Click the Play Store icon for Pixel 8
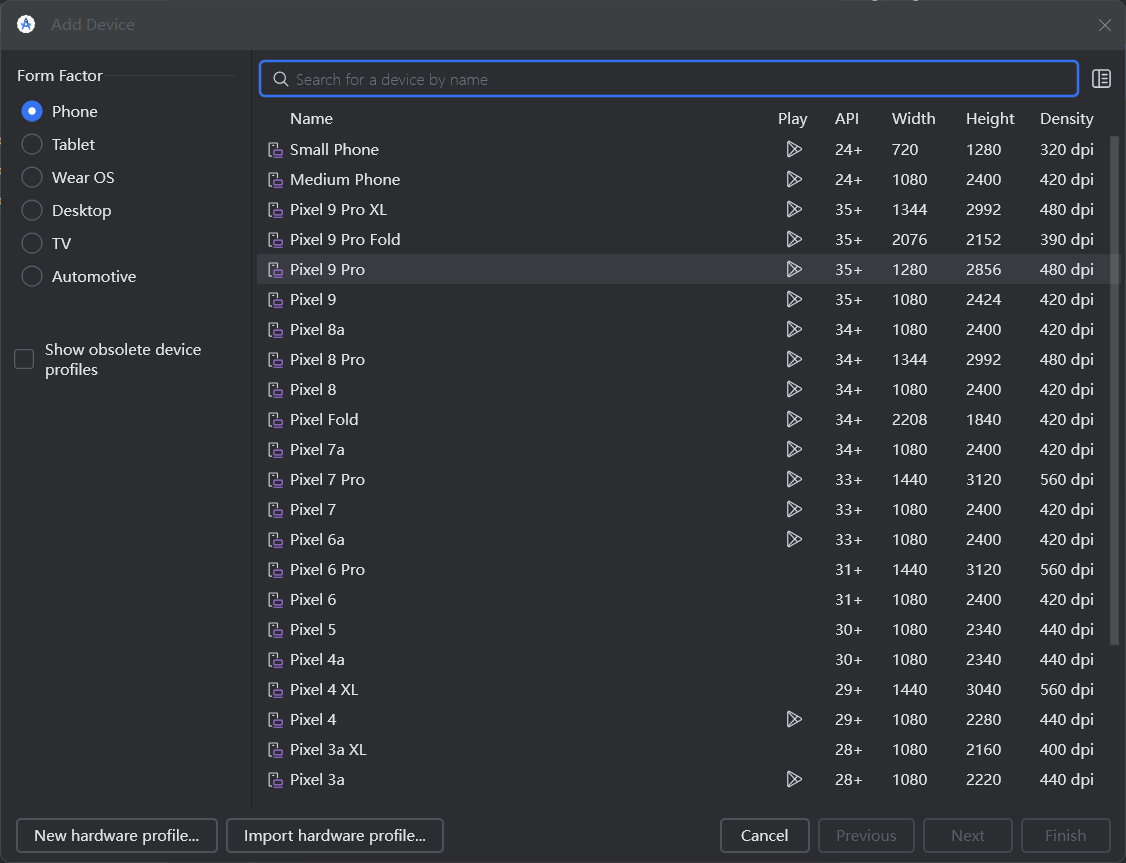The width and height of the screenshot is (1126, 863). (x=794, y=389)
